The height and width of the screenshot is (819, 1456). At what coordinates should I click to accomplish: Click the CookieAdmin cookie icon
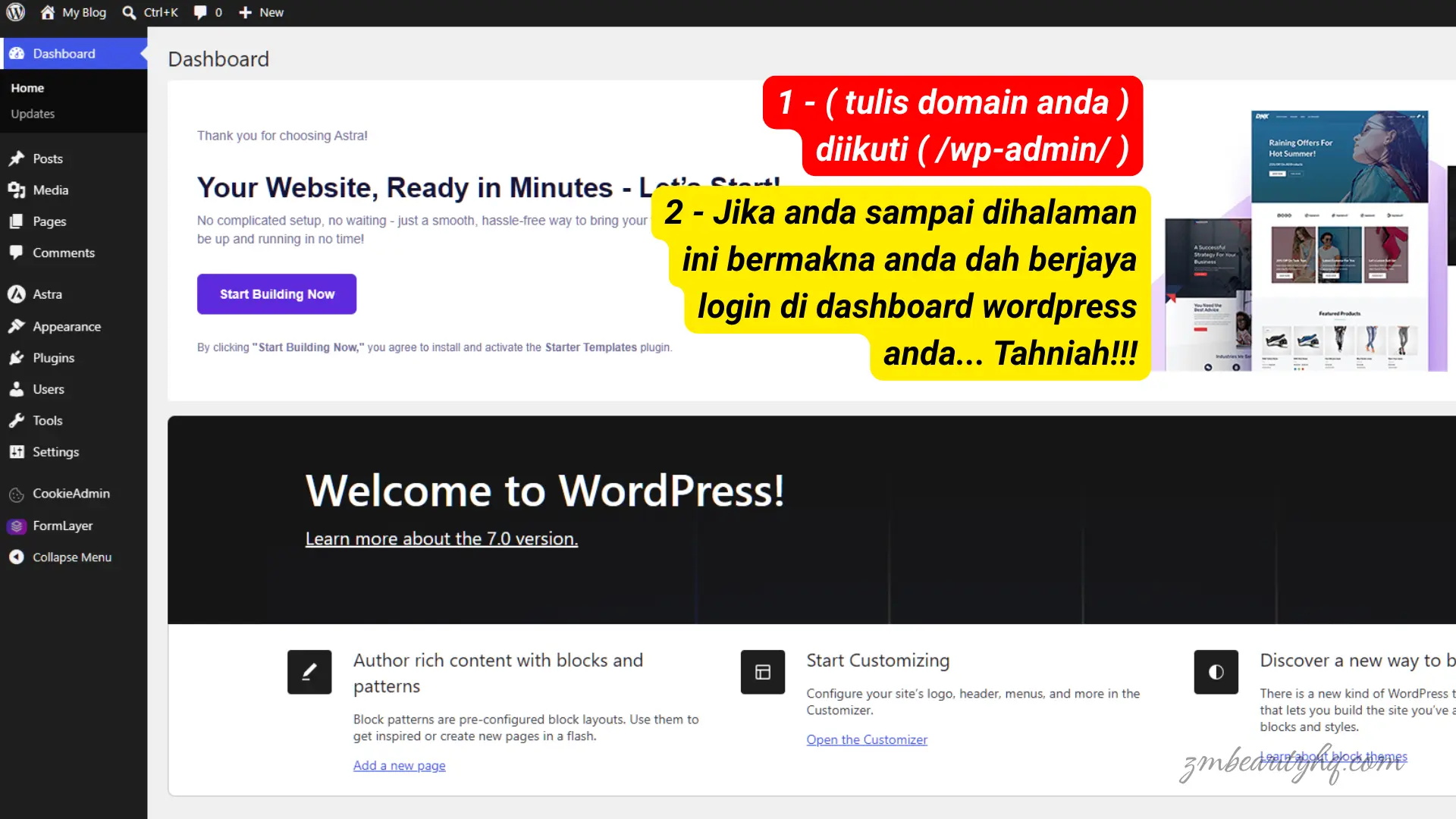(17, 495)
